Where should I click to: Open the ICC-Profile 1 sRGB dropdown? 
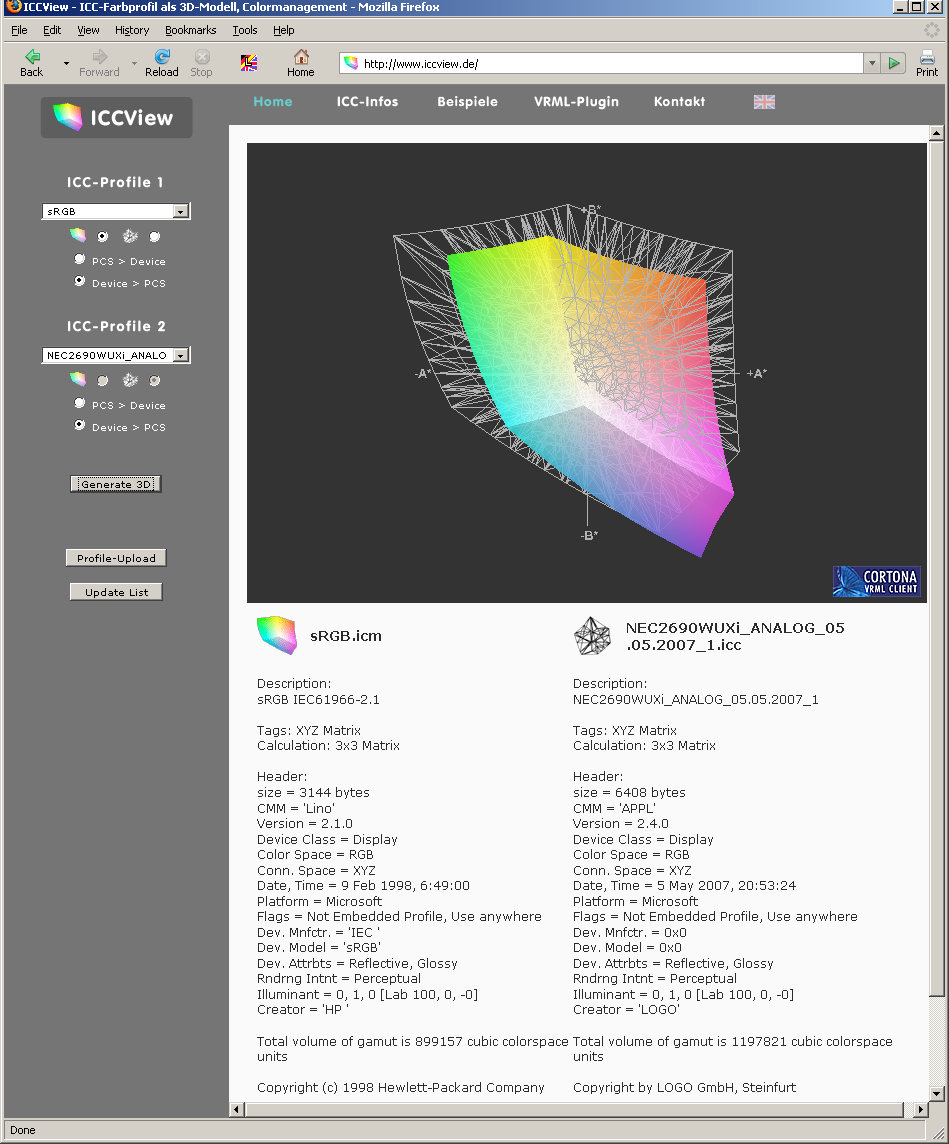click(180, 212)
